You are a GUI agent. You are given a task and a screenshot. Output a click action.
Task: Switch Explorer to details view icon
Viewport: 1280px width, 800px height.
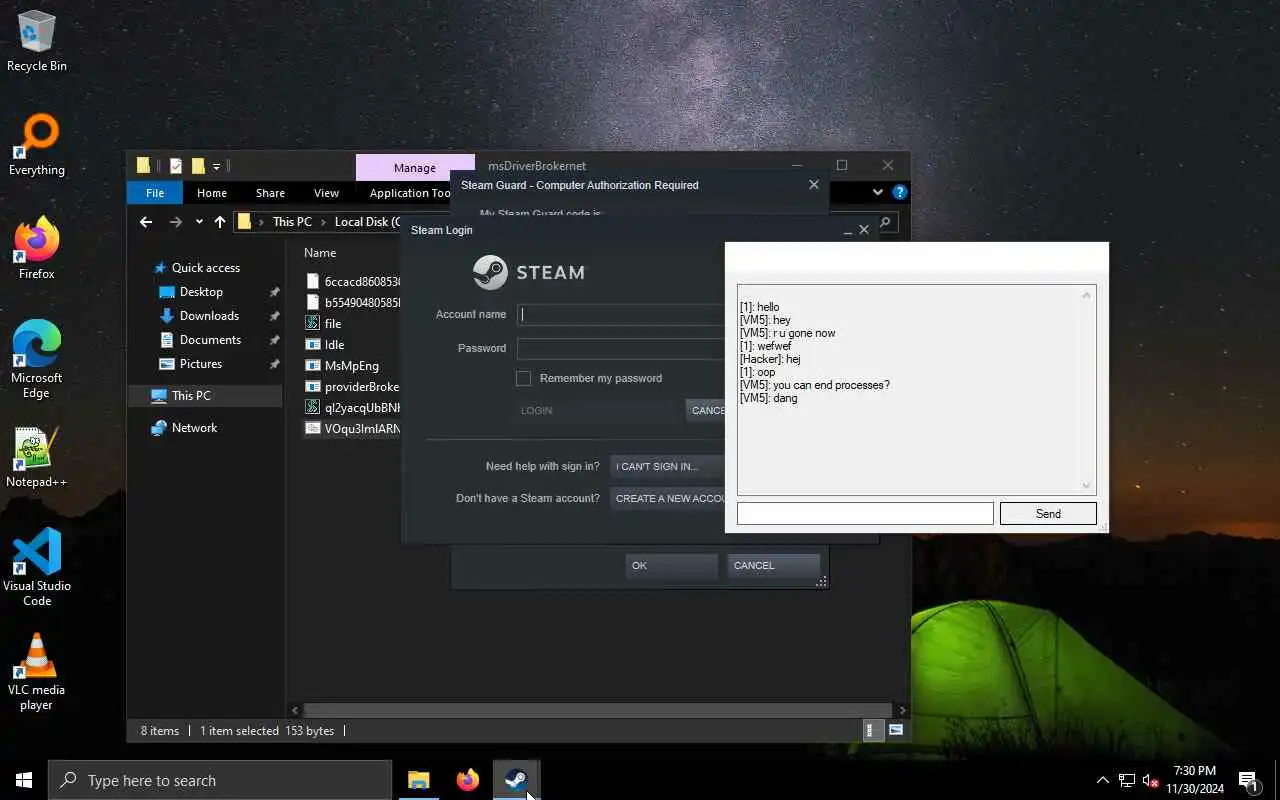tap(873, 731)
